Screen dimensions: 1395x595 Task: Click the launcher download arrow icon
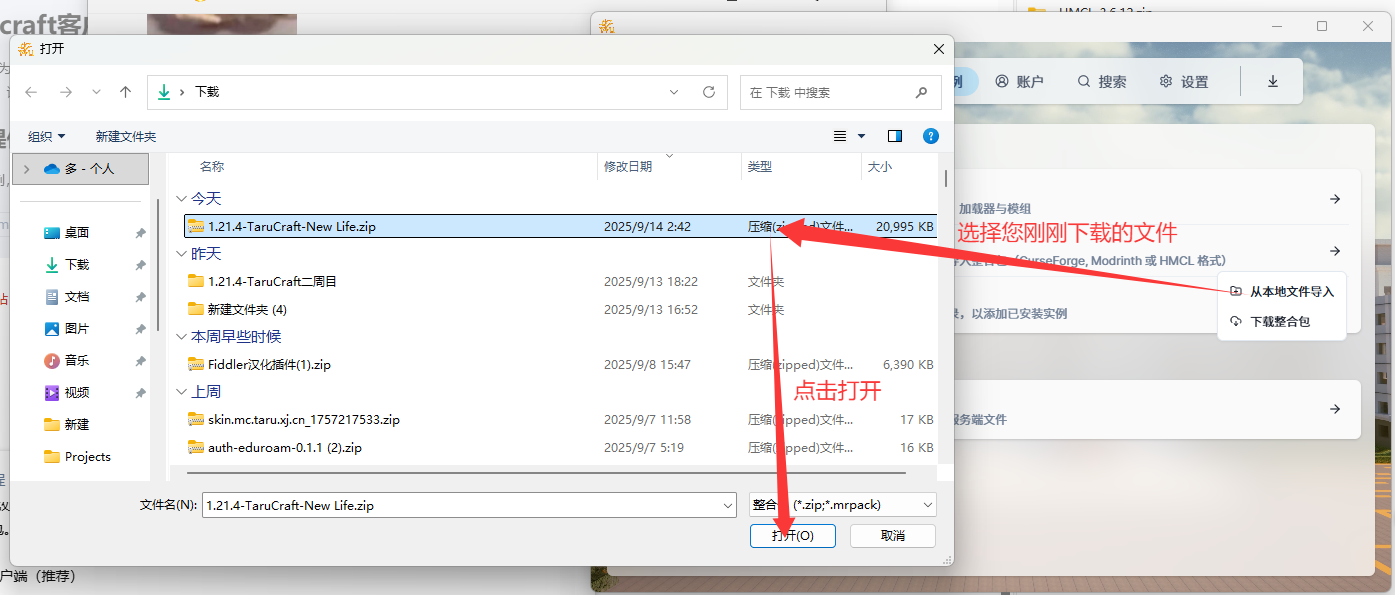pos(1273,82)
